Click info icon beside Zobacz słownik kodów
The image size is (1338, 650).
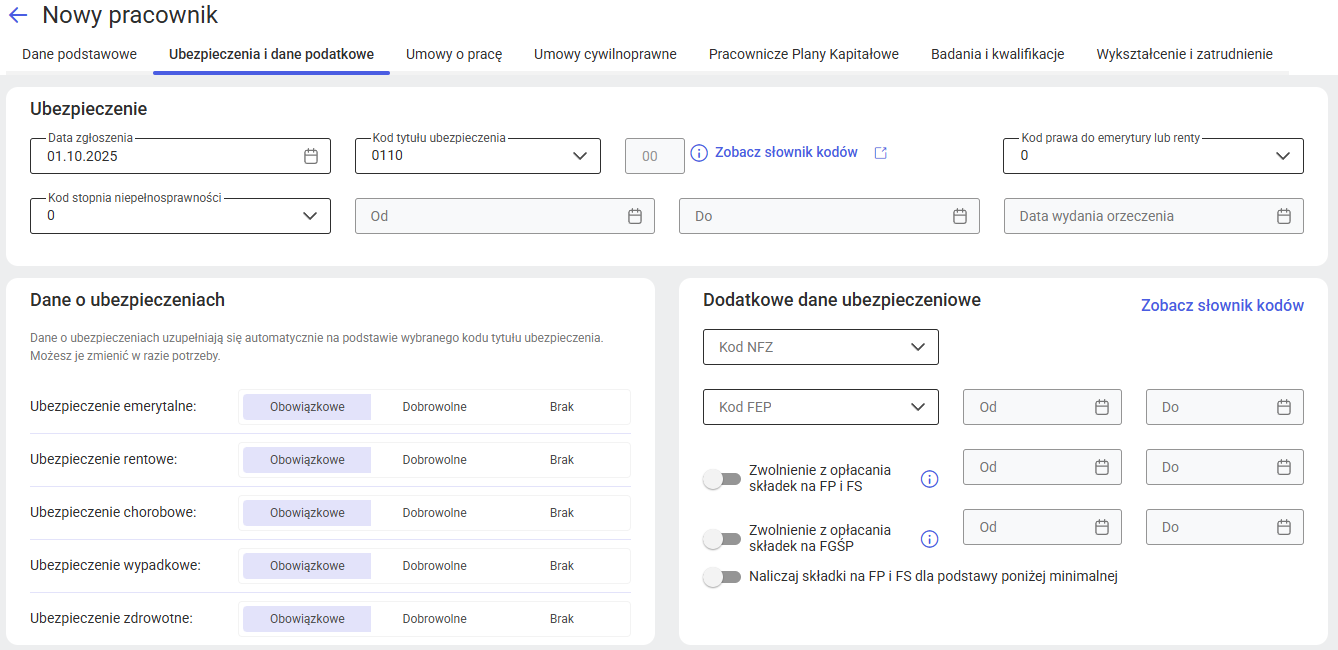click(x=699, y=153)
